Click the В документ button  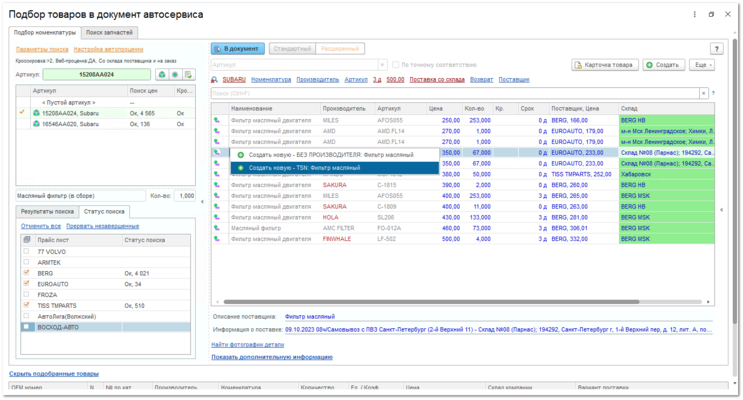238,48
